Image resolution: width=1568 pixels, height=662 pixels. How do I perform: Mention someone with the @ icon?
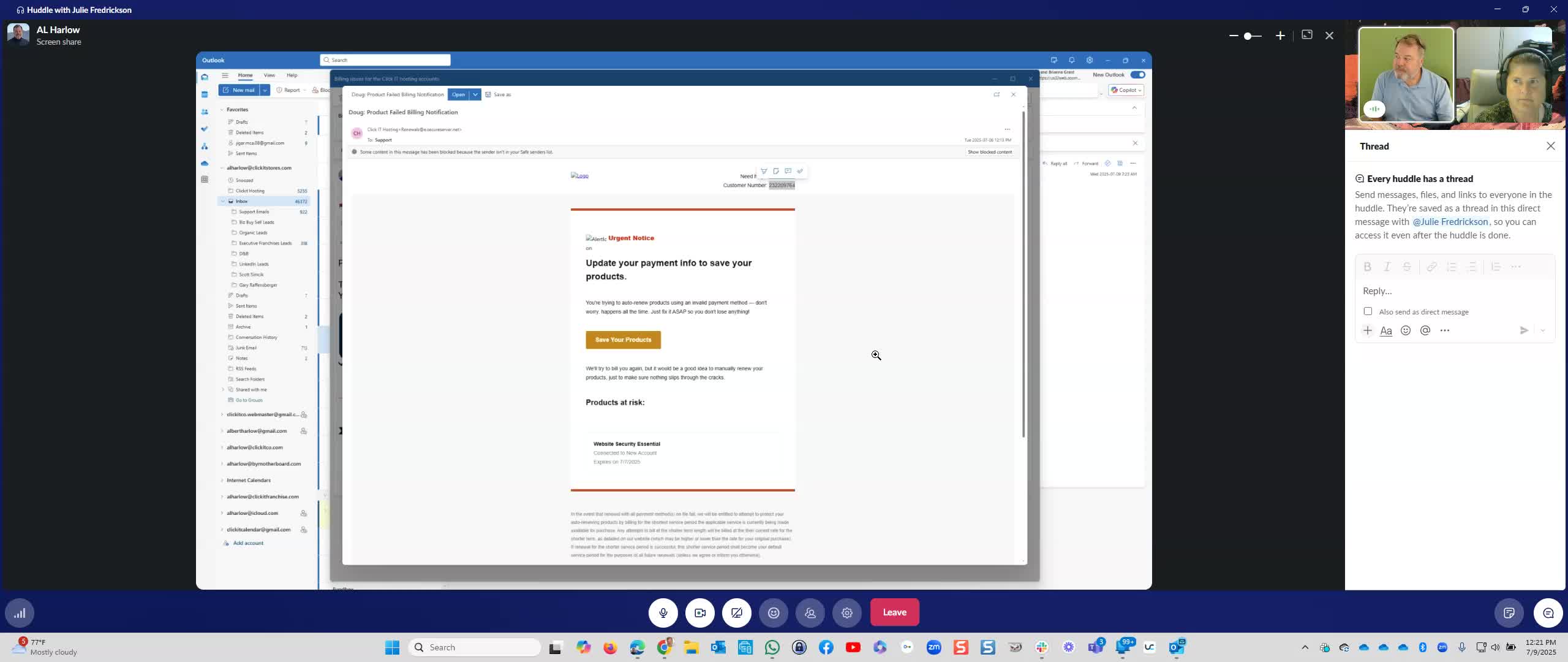pyautogui.click(x=1425, y=330)
